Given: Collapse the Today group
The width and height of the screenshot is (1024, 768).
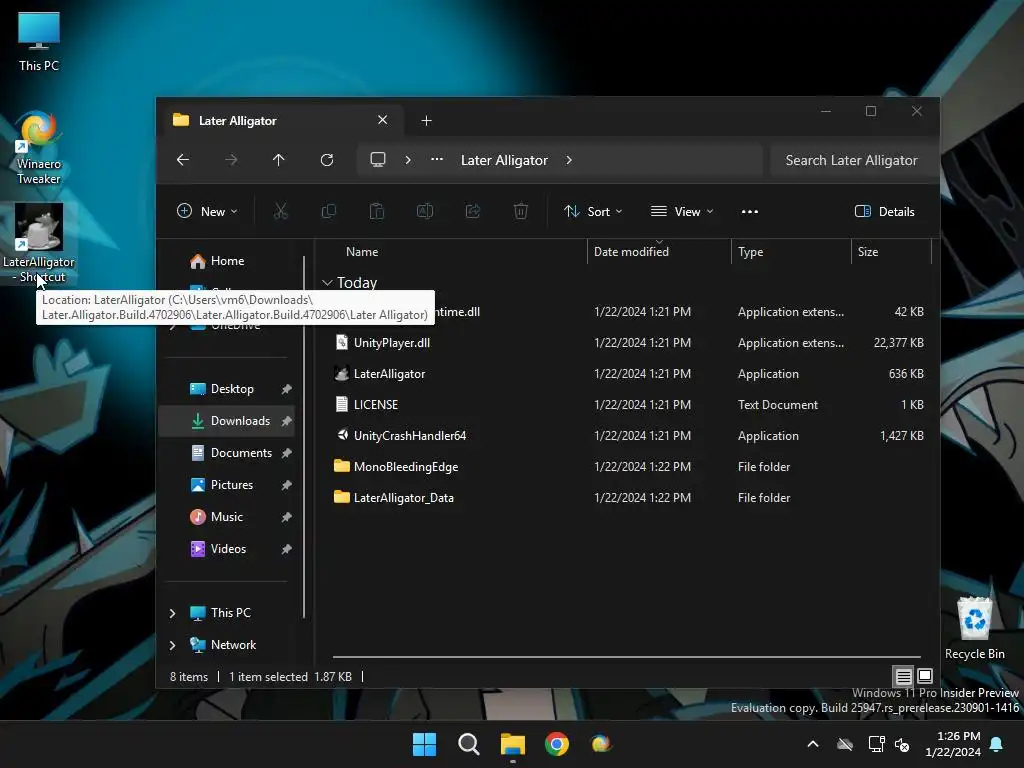Looking at the screenshot, I should [327, 283].
